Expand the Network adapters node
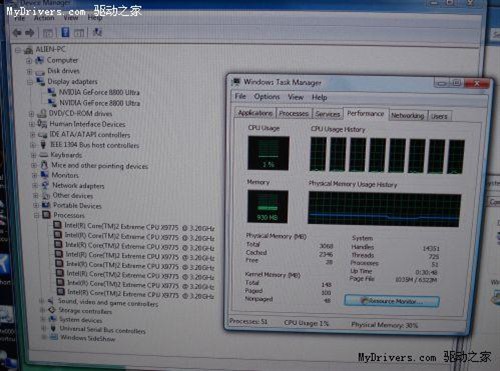500x371 pixels. 35,186
